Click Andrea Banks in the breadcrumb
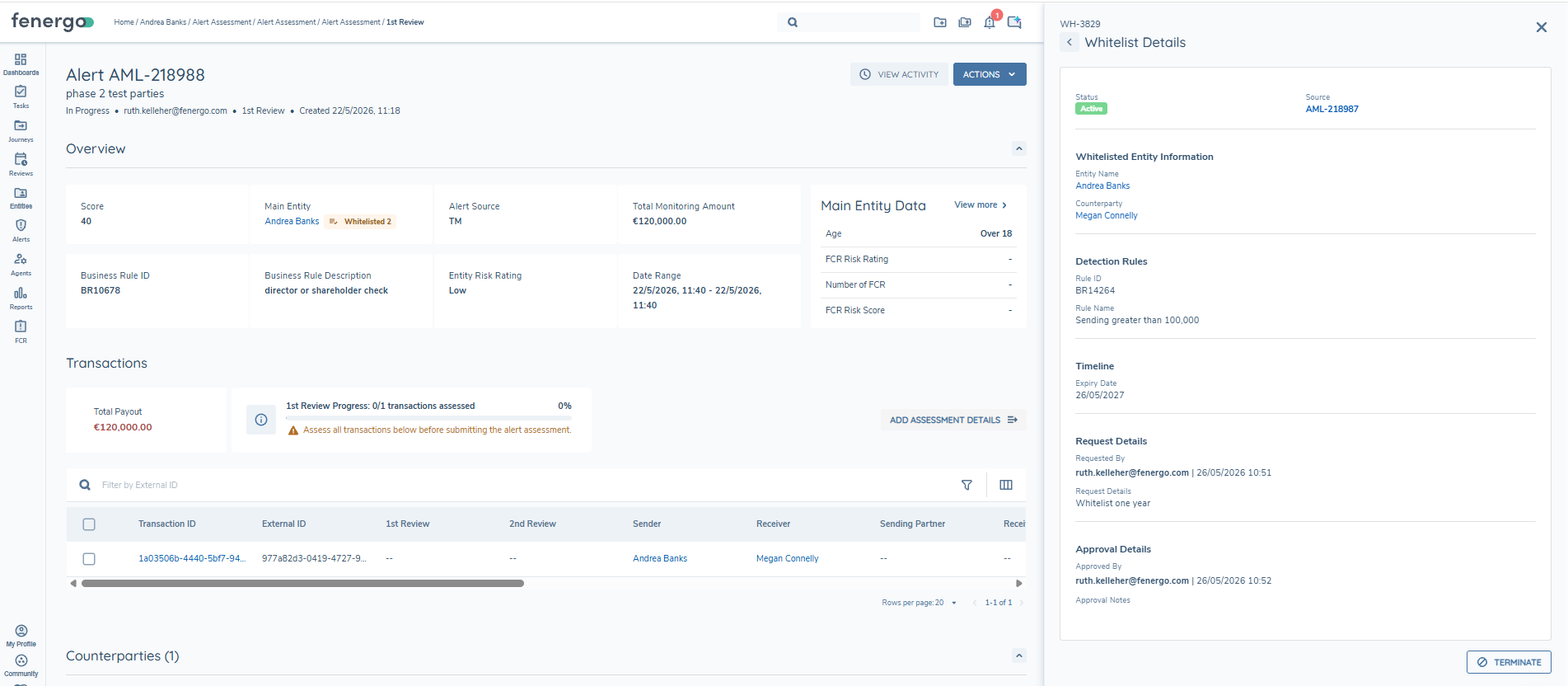 click(163, 22)
